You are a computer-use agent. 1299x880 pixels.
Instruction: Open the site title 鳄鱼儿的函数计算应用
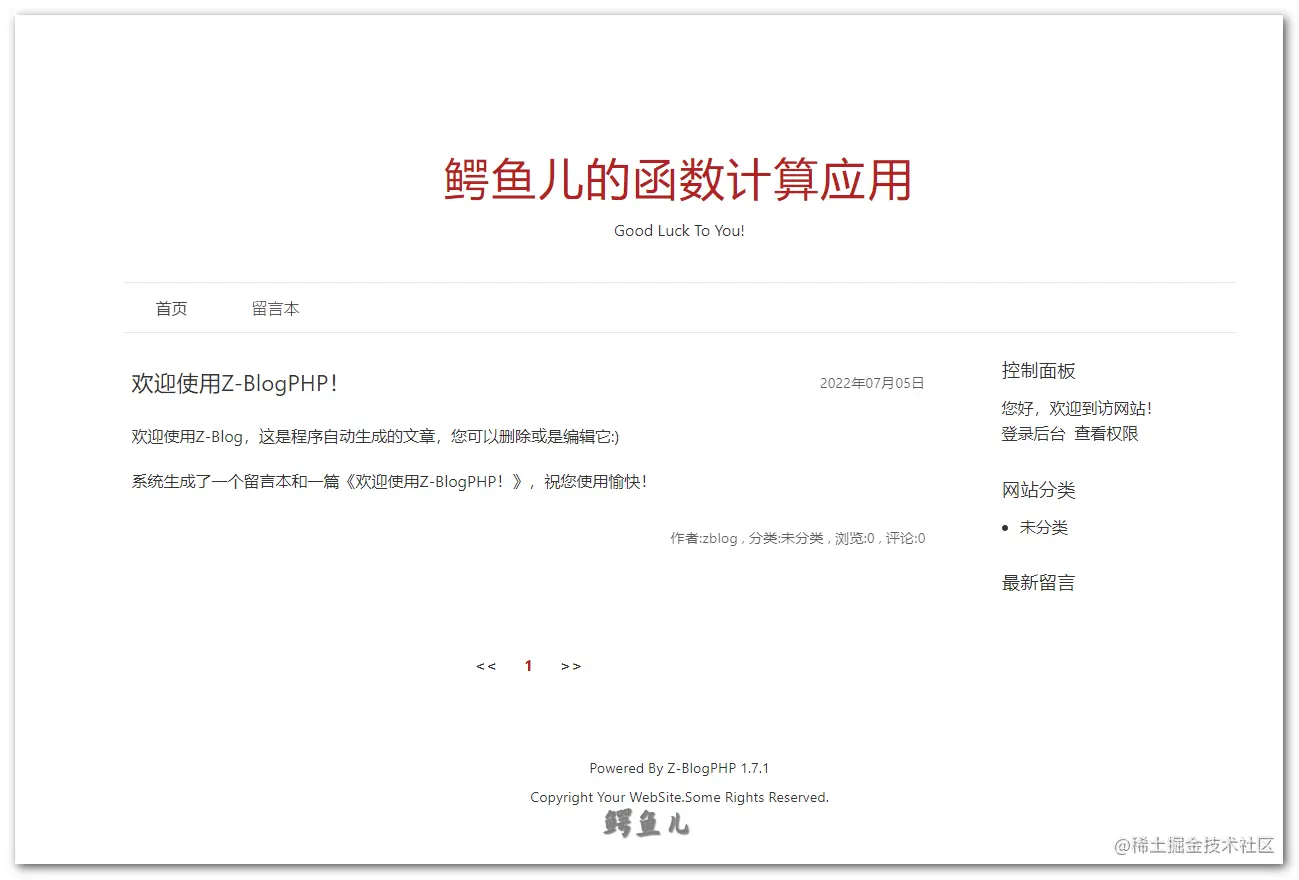pos(678,181)
